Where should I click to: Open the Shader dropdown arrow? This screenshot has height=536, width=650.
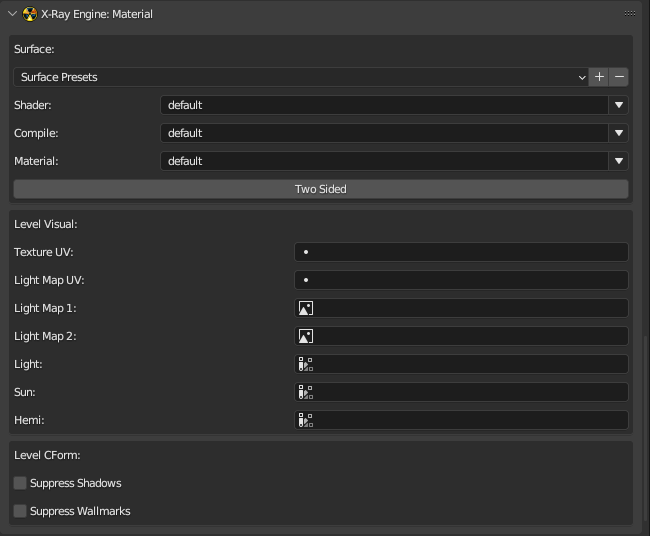click(x=618, y=105)
